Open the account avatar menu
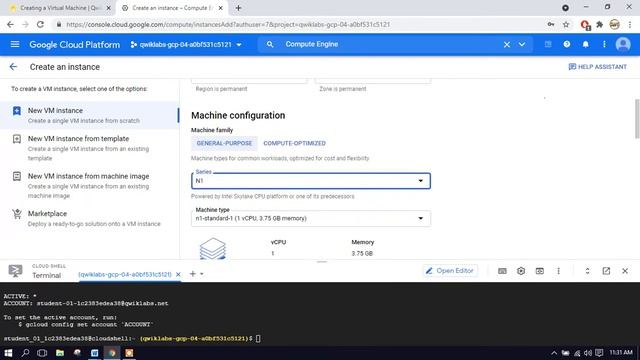 623,44
